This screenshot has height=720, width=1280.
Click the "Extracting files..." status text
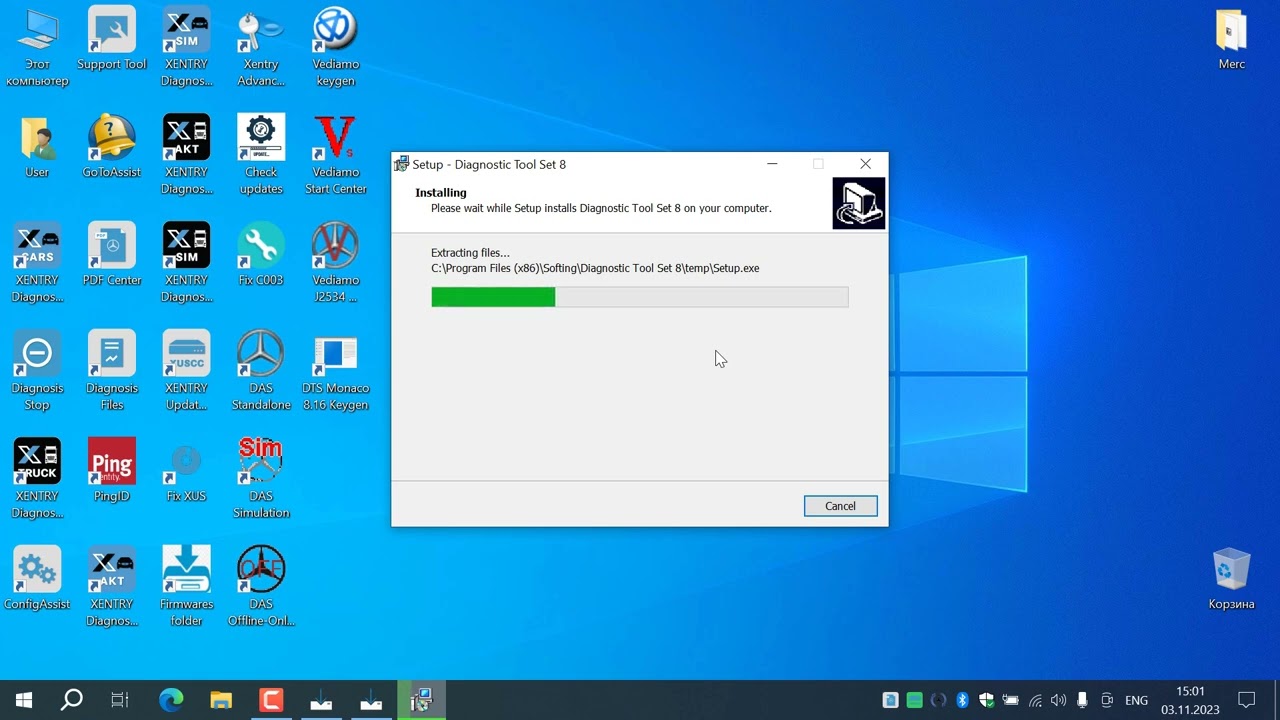[x=470, y=253]
